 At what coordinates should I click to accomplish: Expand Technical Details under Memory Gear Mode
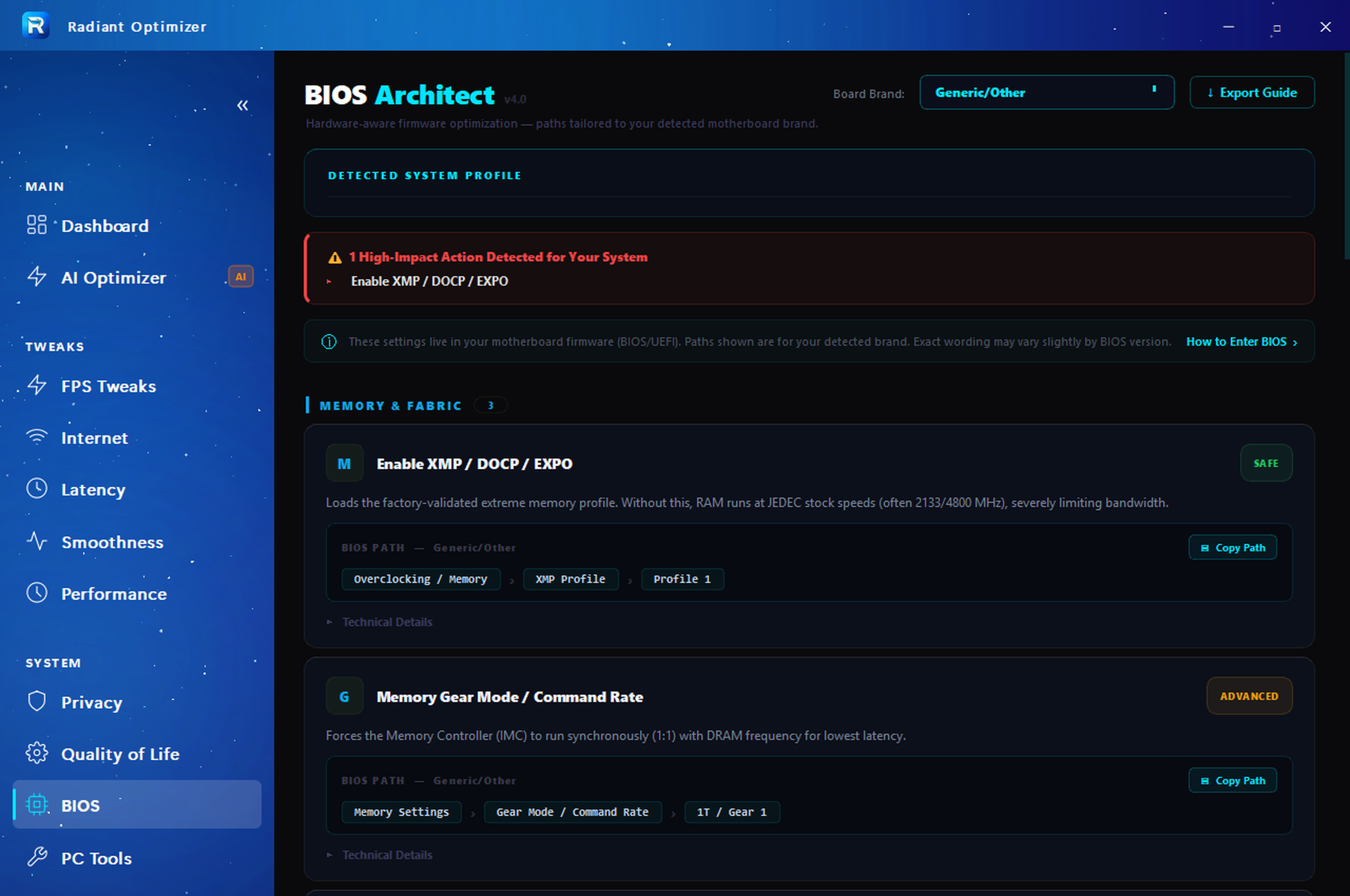coord(387,854)
